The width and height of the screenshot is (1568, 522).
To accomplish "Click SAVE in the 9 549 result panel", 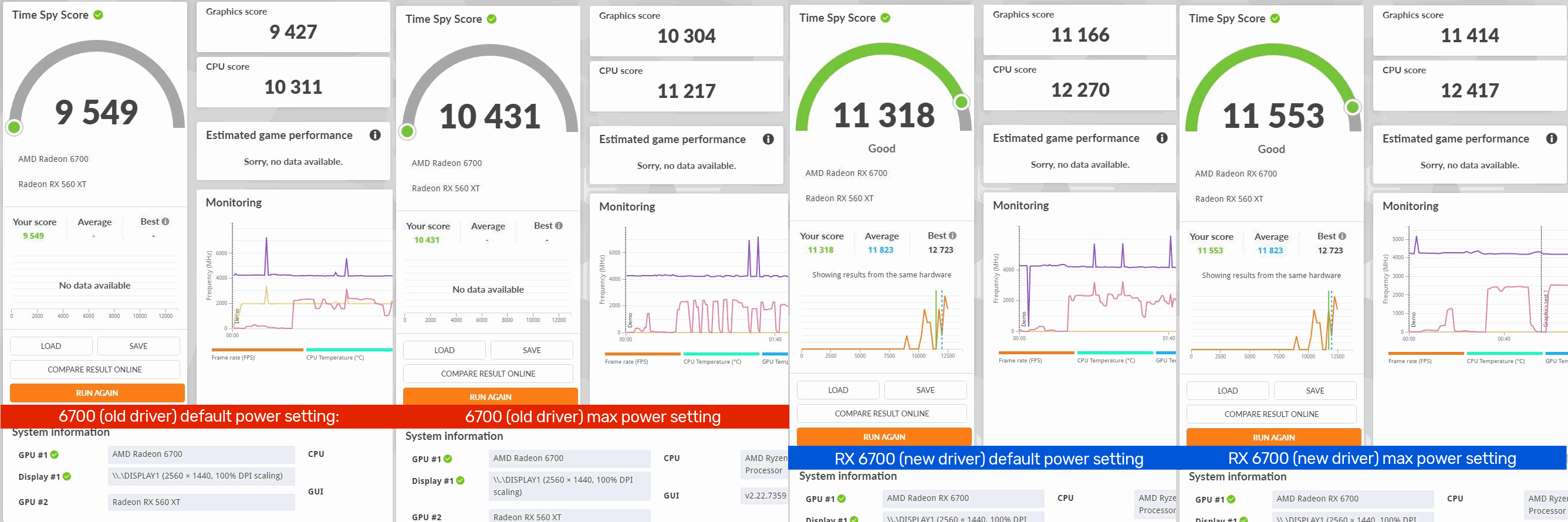I will pos(138,346).
